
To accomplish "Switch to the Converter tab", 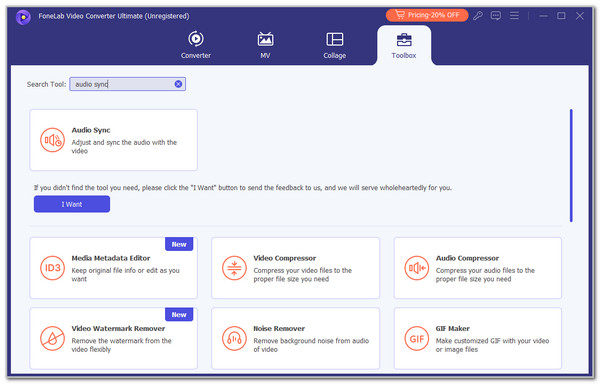I will [196, 45].
